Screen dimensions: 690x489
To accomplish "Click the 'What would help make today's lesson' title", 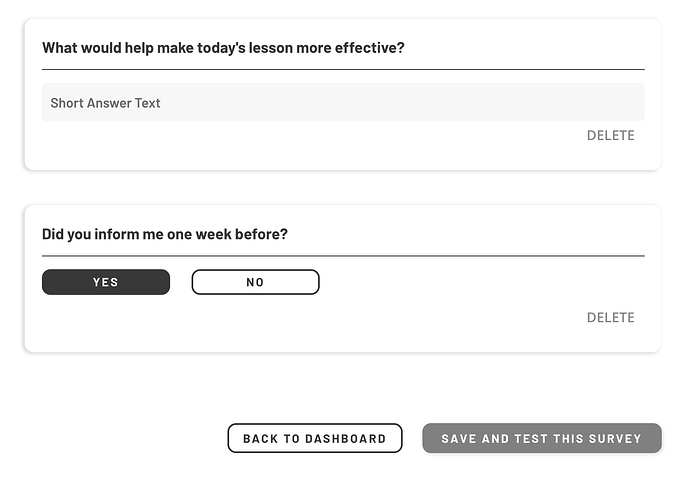I will point(223,47).
